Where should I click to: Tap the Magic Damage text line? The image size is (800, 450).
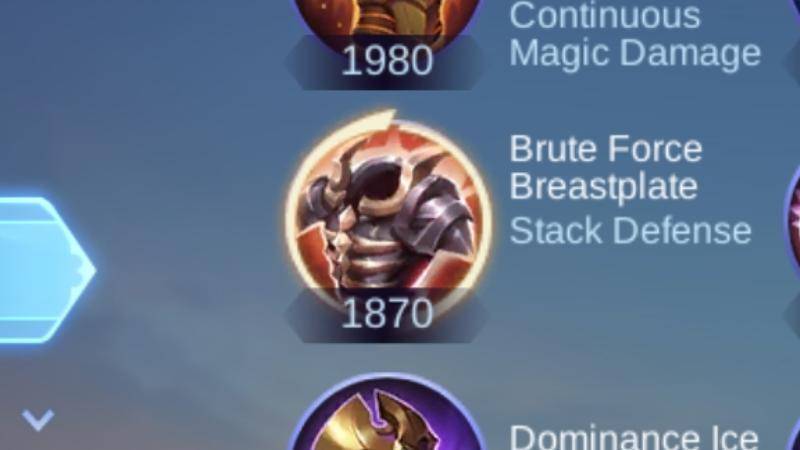(x=635, y=53)
